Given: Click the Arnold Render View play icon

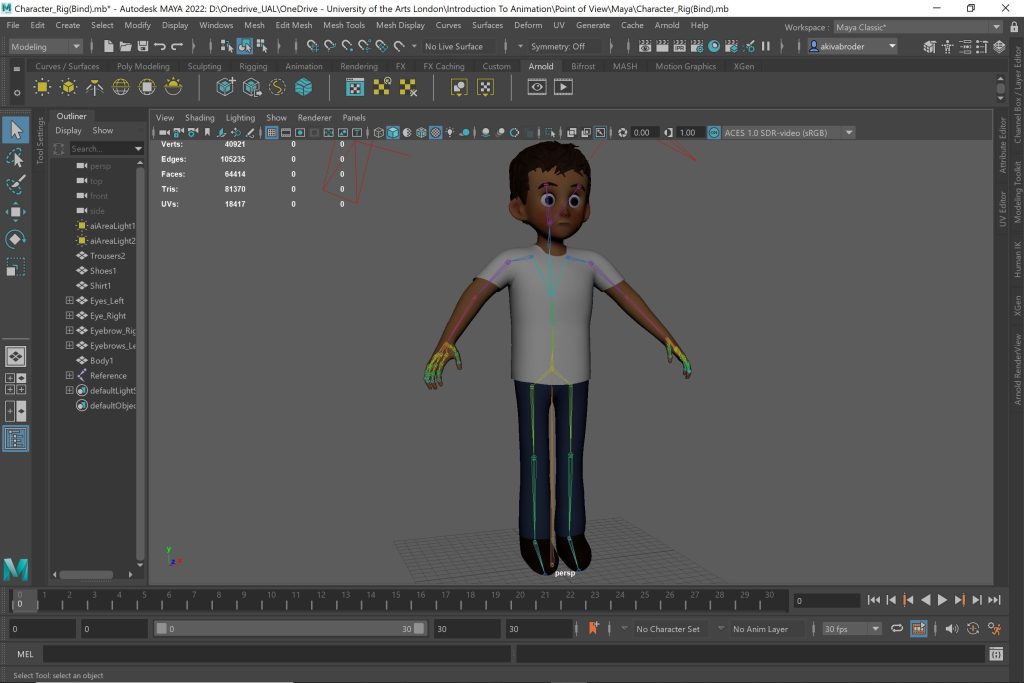Looking at the screenshot, I should (564, 88).
